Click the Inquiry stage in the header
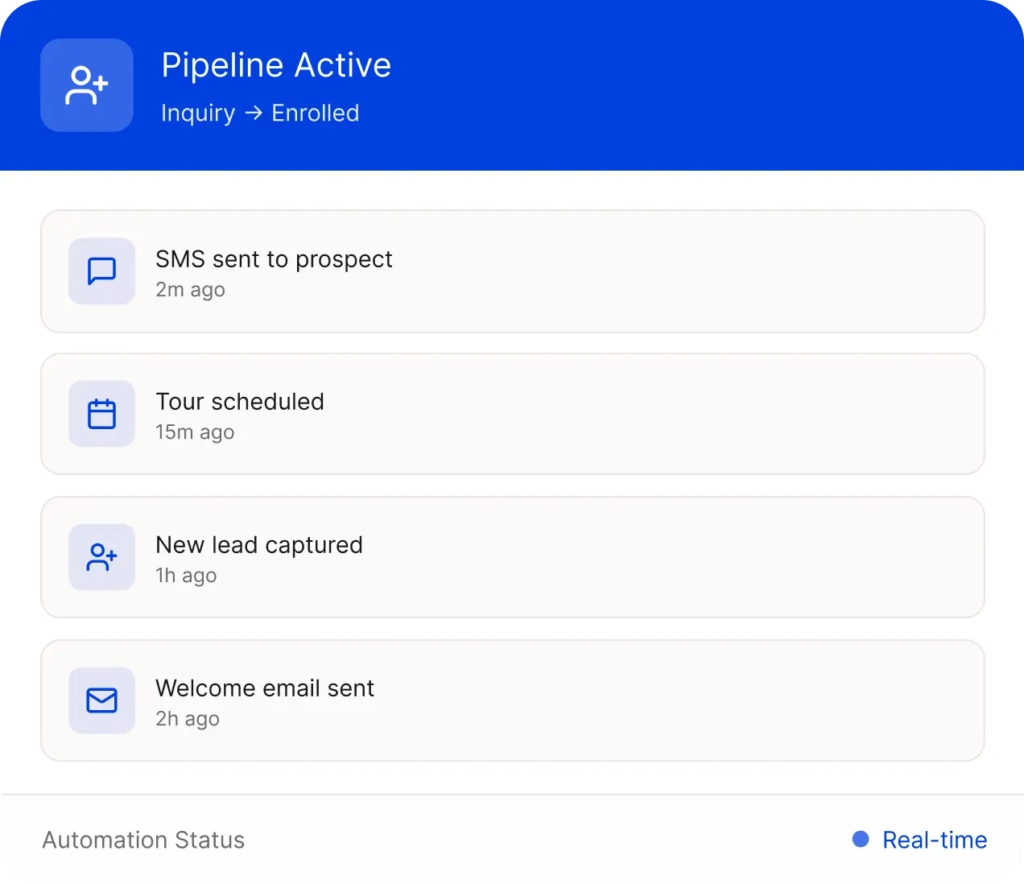This screenshot has width=1024, height=884. (x=198, y=114)
